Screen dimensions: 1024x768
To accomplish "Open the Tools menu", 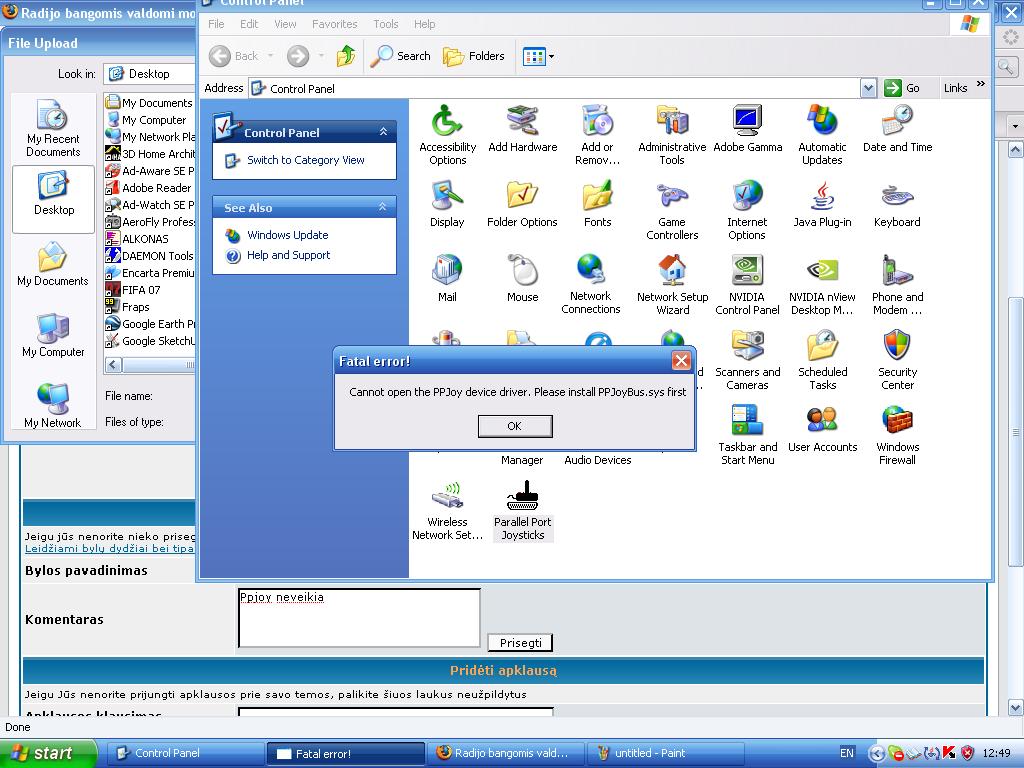I will 385,24.
